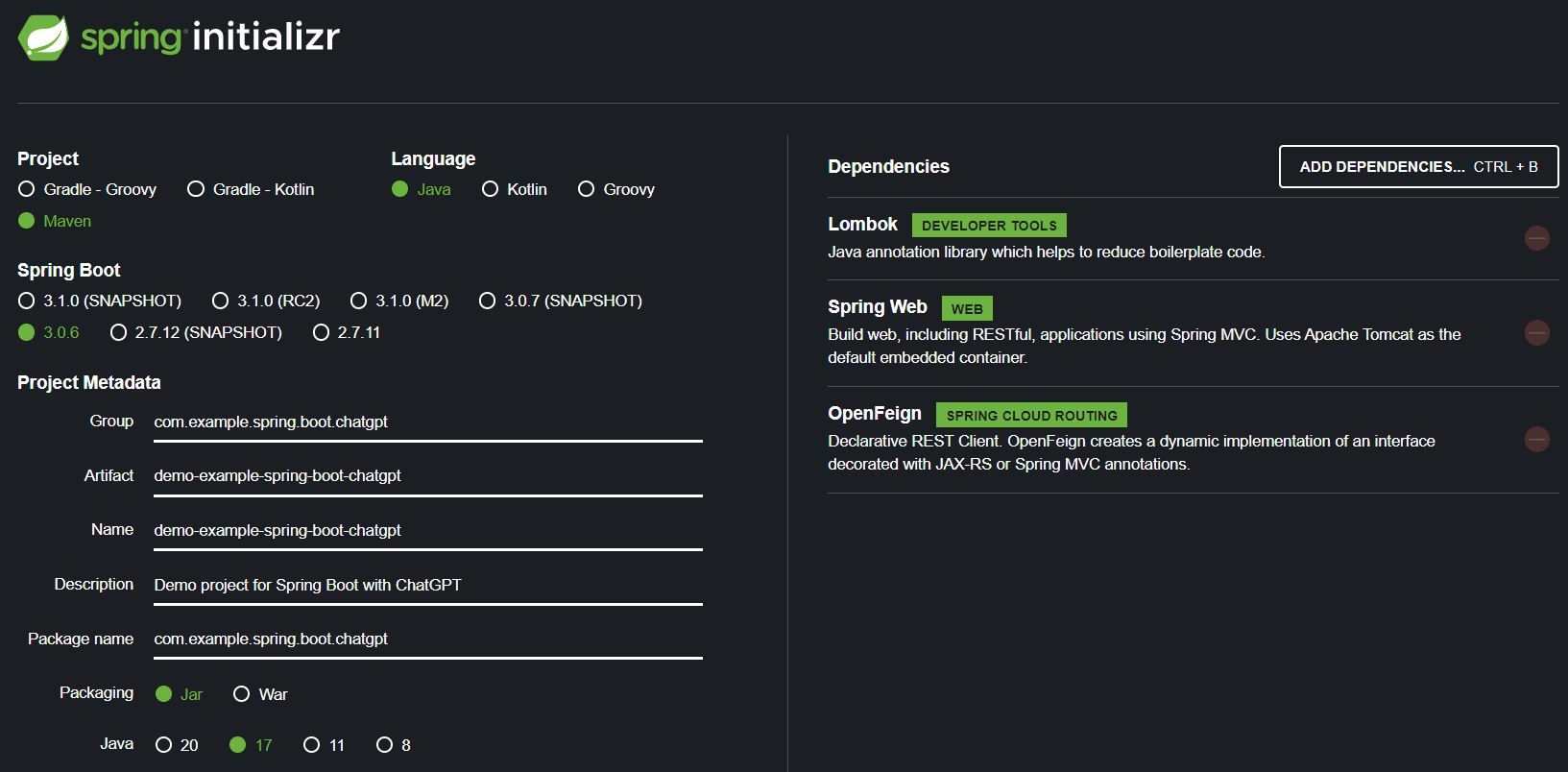Screen dimensions: 1568x772
Task: Set packaging to War
Action: (x=260, y=694)
